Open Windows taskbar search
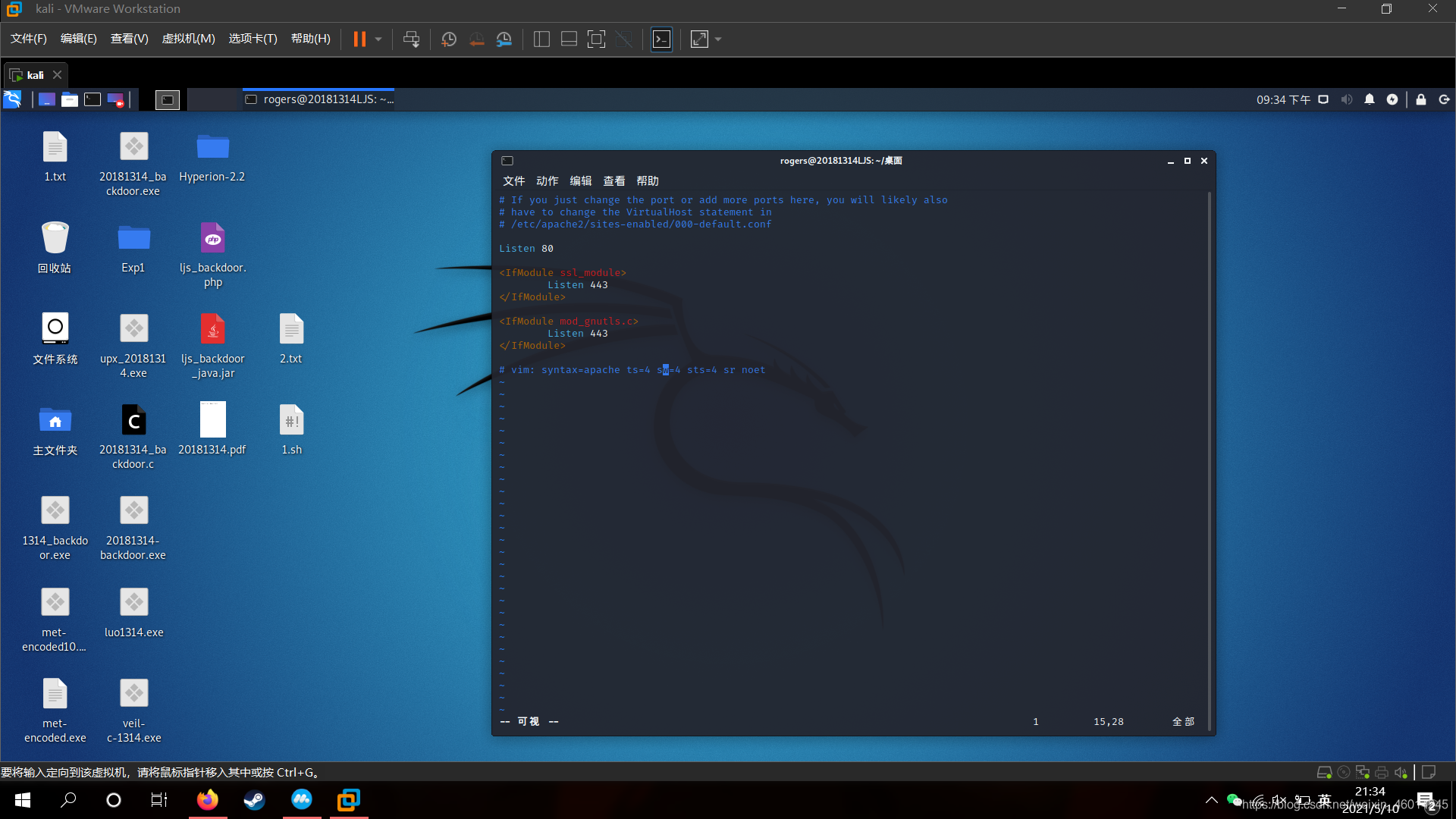The height and width of the screenshot is (819, 1456). tap(68, 800)
